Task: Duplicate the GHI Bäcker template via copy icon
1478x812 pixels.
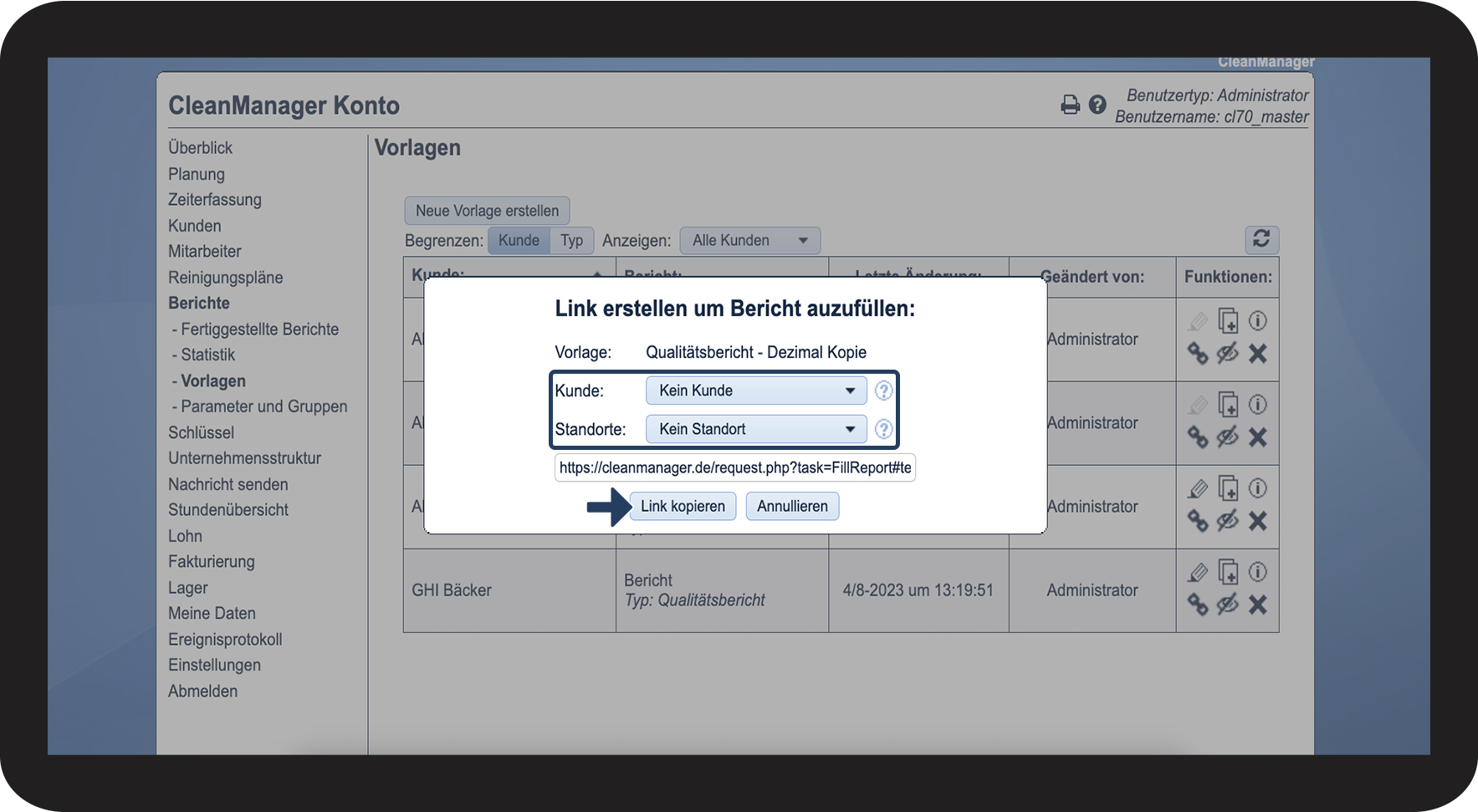Action: (1228, 573)
